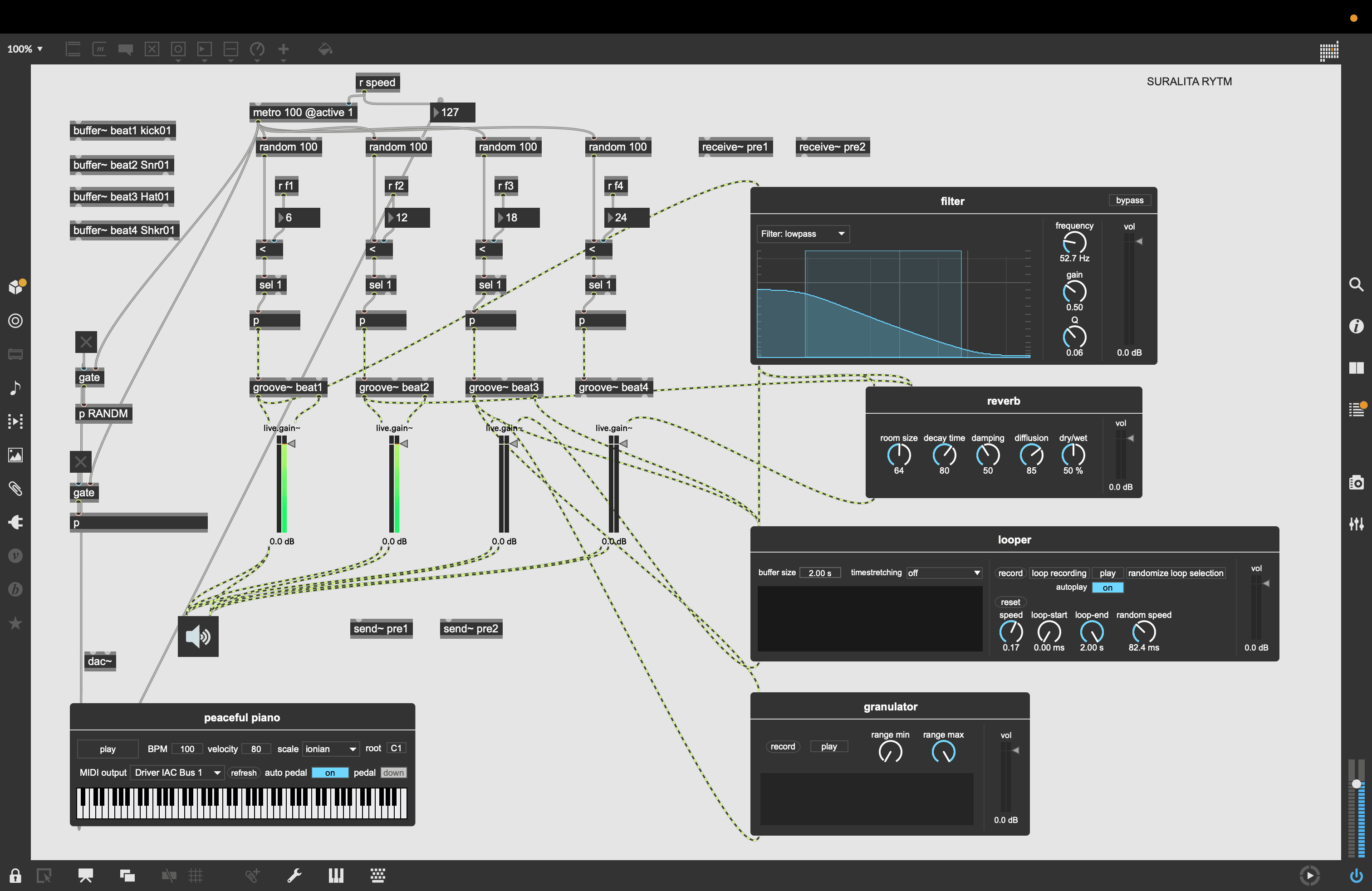This screenshot has height=891, width=1372.
Task: Open the snapshots camera icon on right
Action: click(1356, 482)
